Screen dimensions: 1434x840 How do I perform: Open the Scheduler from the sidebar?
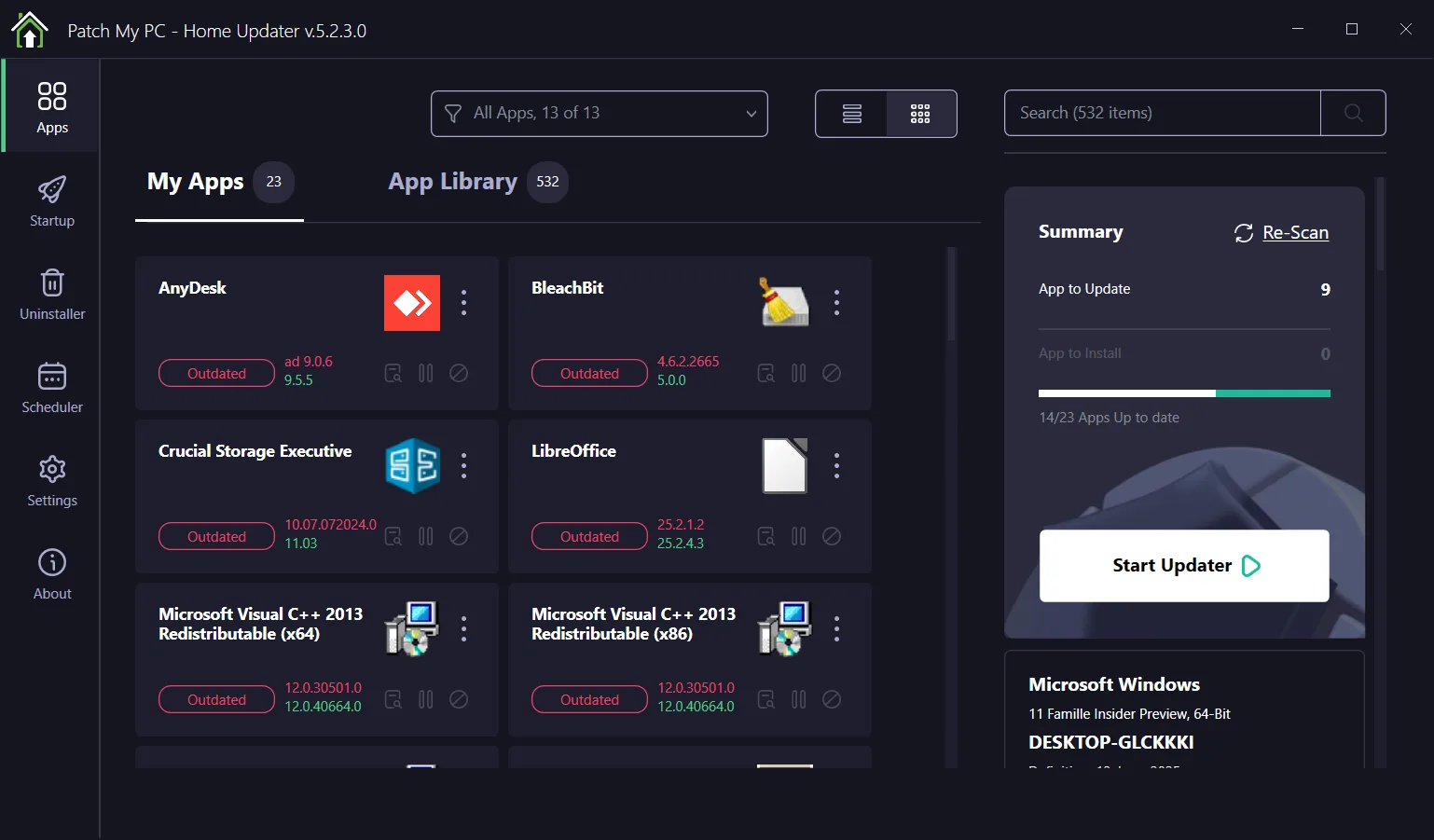tap(51, 385)
